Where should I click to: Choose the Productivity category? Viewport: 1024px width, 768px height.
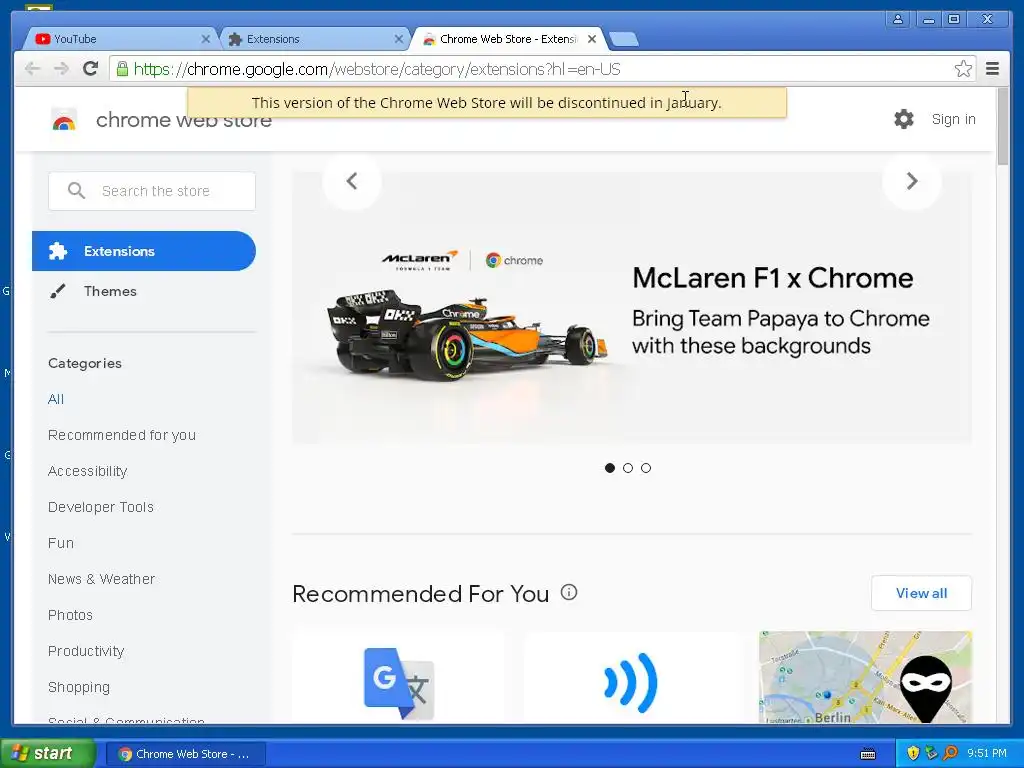click(x=86, y=651)
